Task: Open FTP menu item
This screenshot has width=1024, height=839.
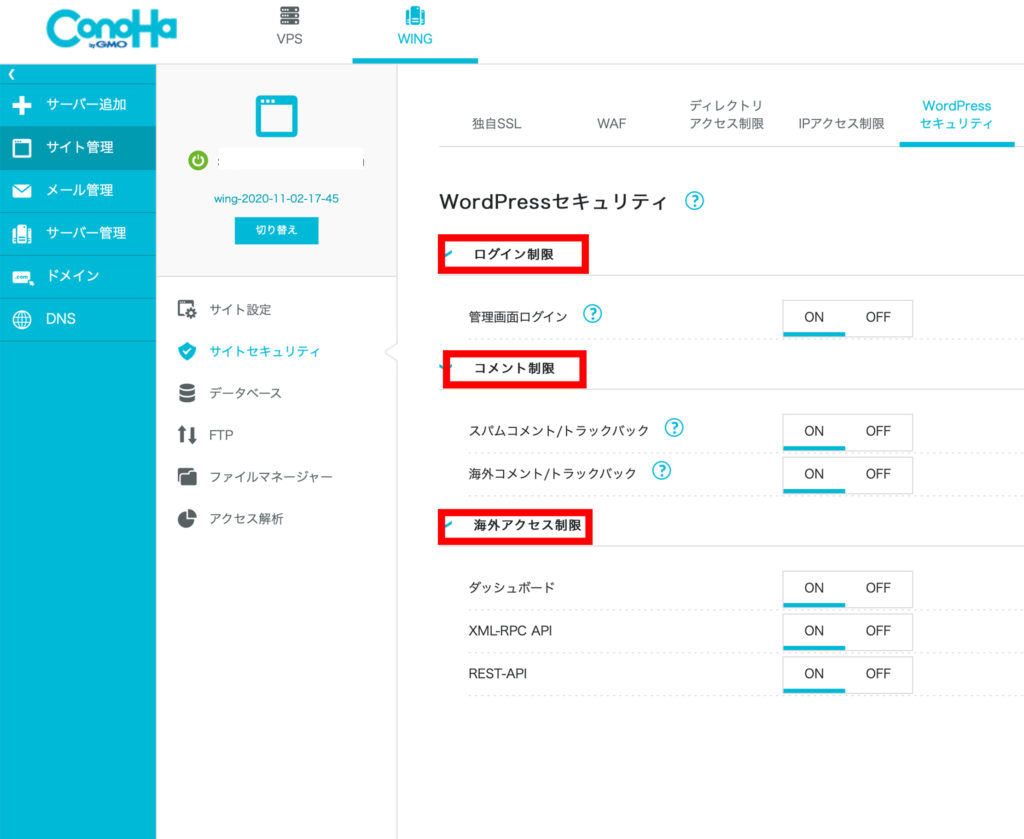Action: pos(221,435)
